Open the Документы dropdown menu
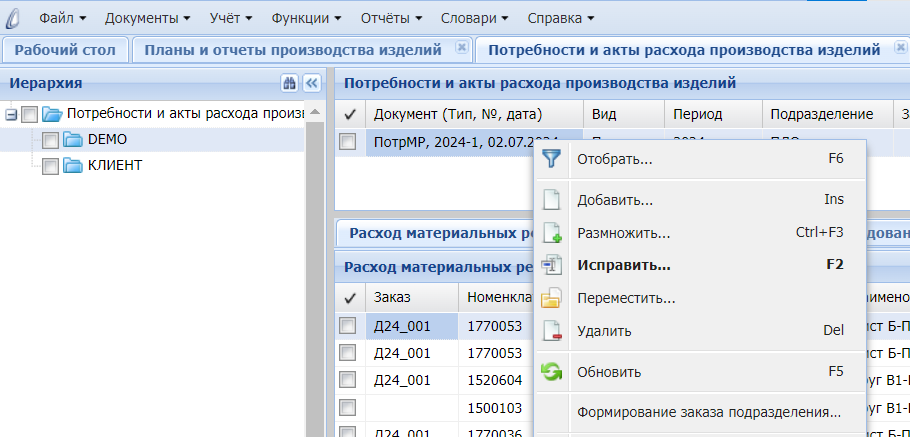 (x=147, y=18)
